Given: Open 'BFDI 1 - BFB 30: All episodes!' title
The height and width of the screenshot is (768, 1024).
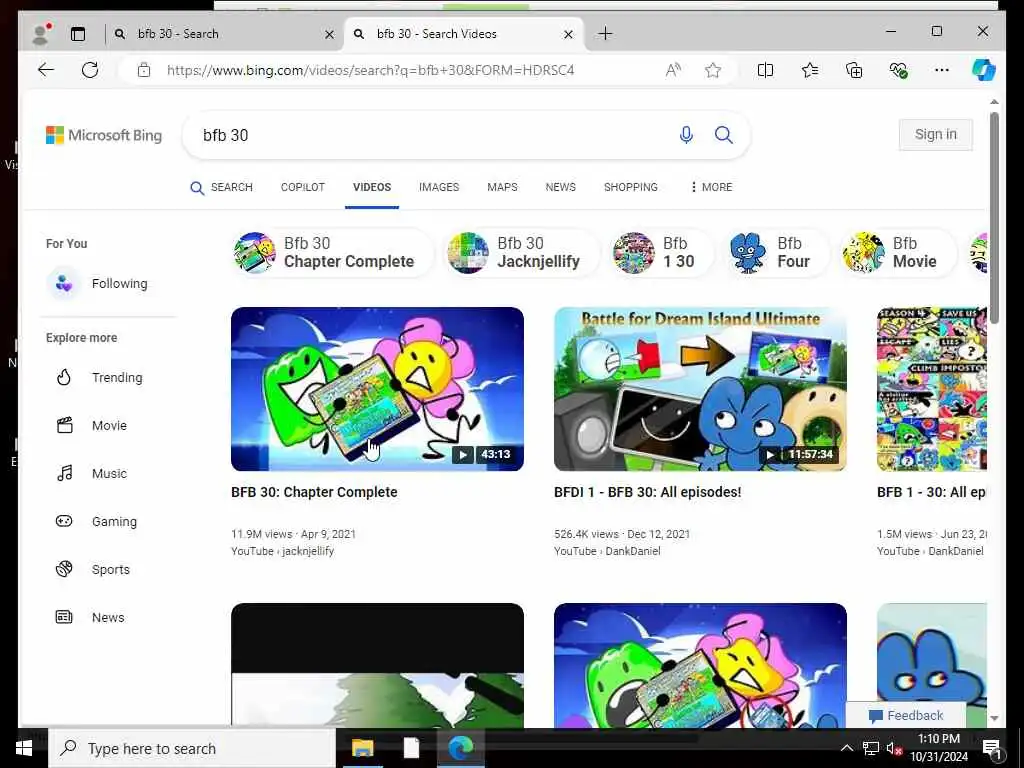Looking at the screenshot, I should coord(647,492).
